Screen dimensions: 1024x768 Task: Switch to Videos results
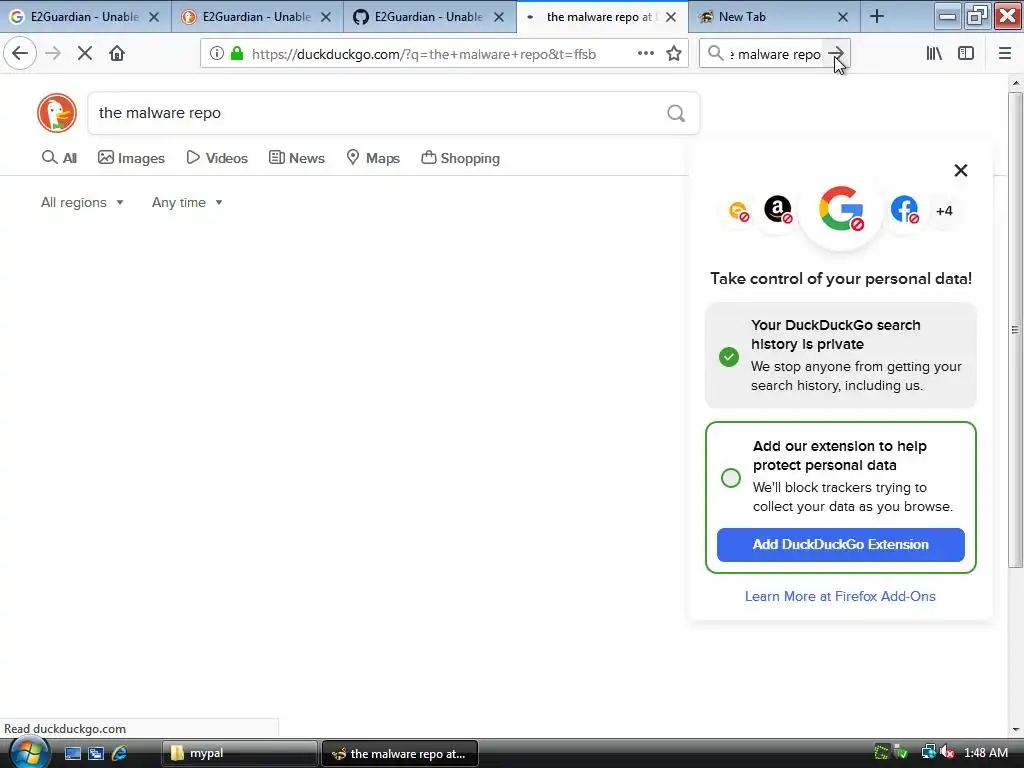(217, 158)
